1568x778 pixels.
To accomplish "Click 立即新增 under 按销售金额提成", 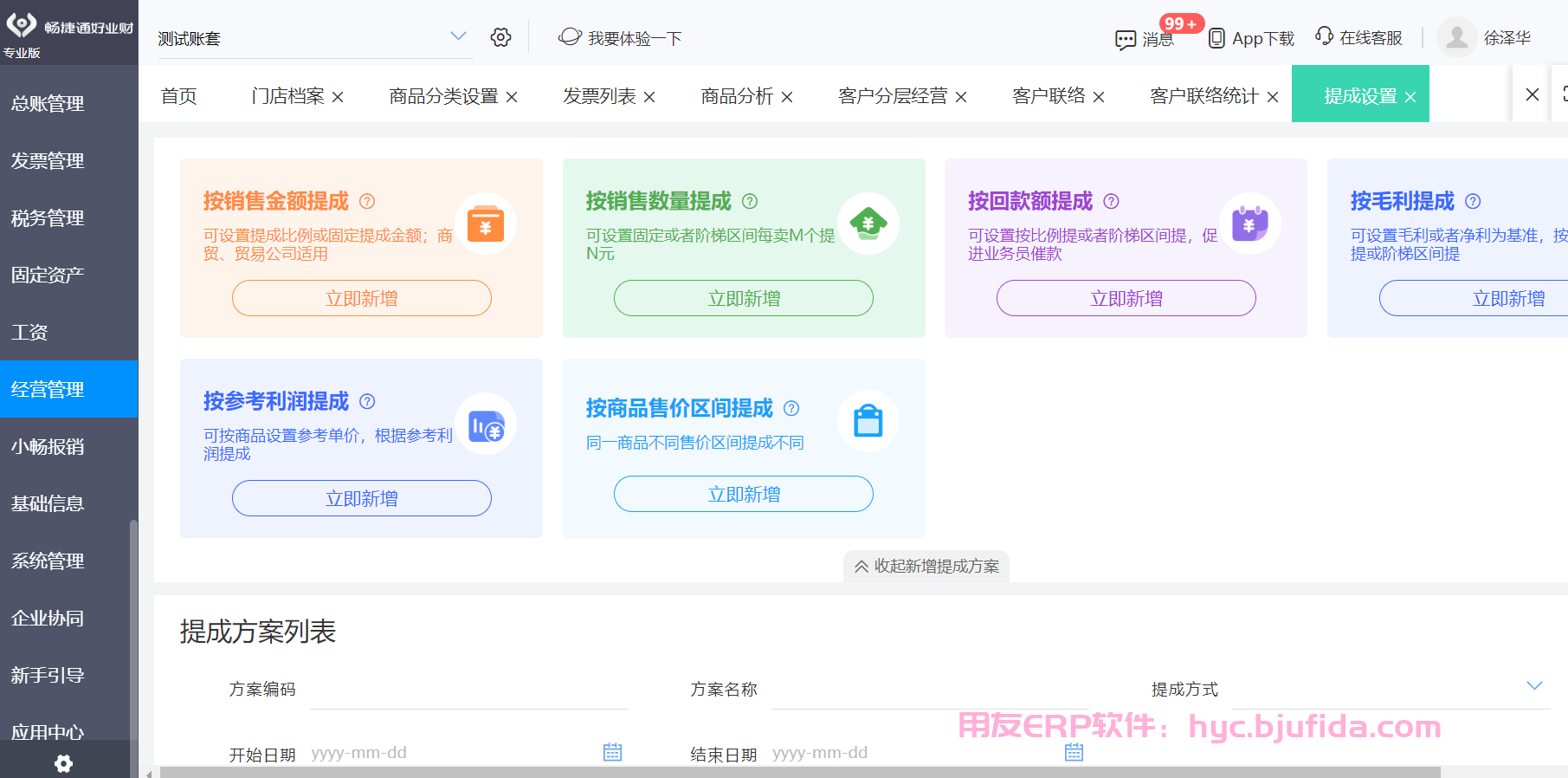I will (362, 298).
